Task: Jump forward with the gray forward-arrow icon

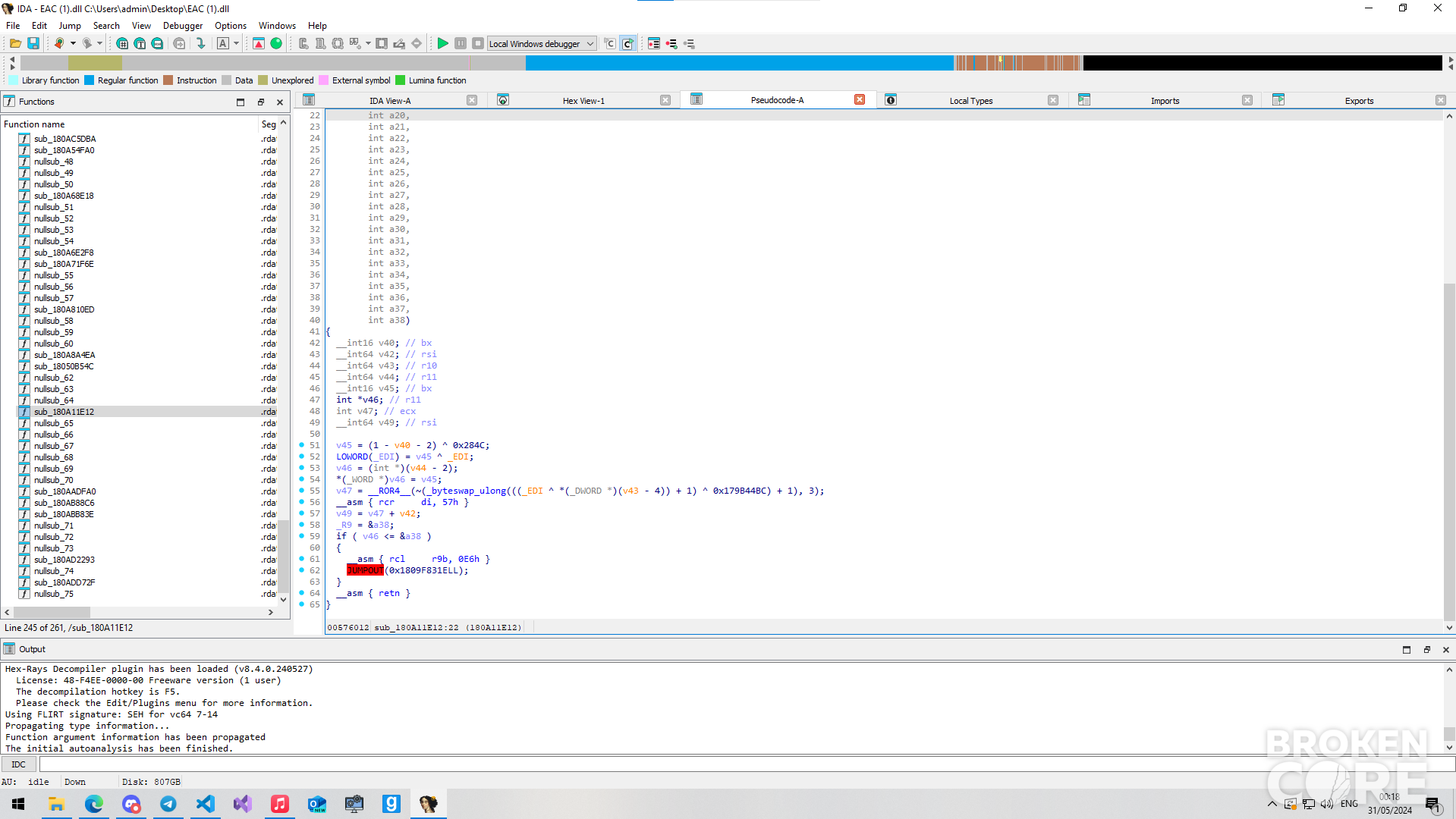Action: tap(86, 43)
